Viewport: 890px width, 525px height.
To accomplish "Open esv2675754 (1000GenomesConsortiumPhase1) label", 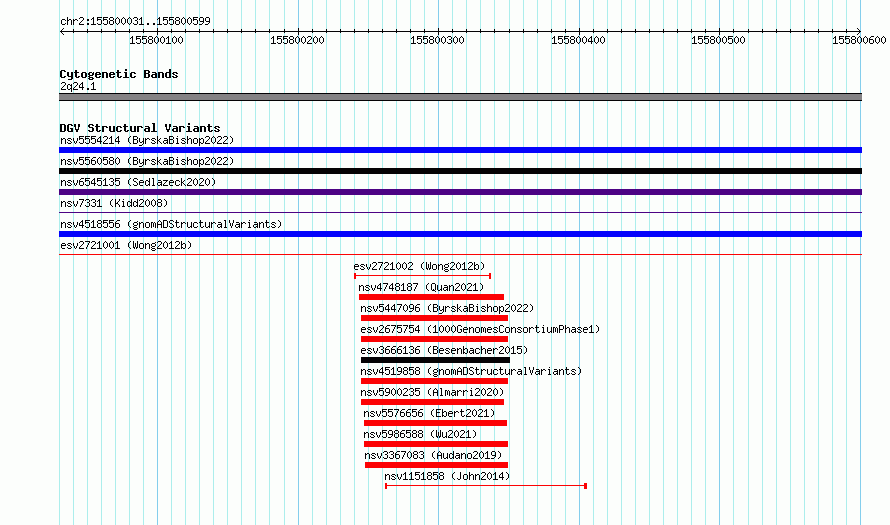I will pyautogui.click(x=480, y=329).
